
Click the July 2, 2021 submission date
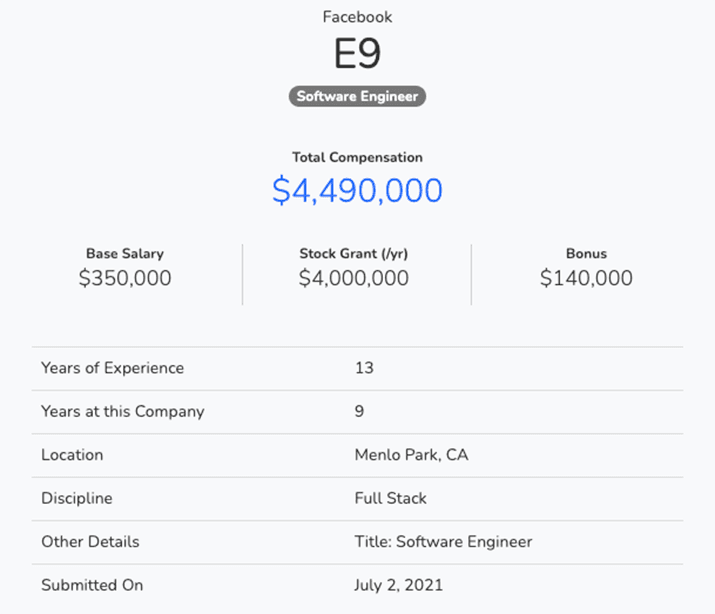pyautogui.click(x=398, y=585)
